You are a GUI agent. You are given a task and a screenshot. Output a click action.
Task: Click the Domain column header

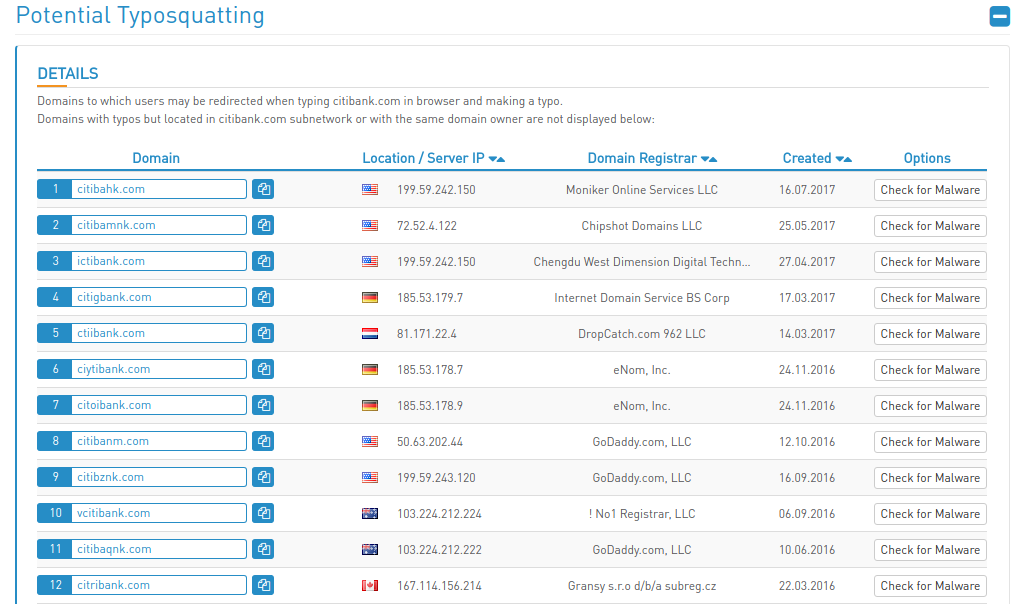156,158
